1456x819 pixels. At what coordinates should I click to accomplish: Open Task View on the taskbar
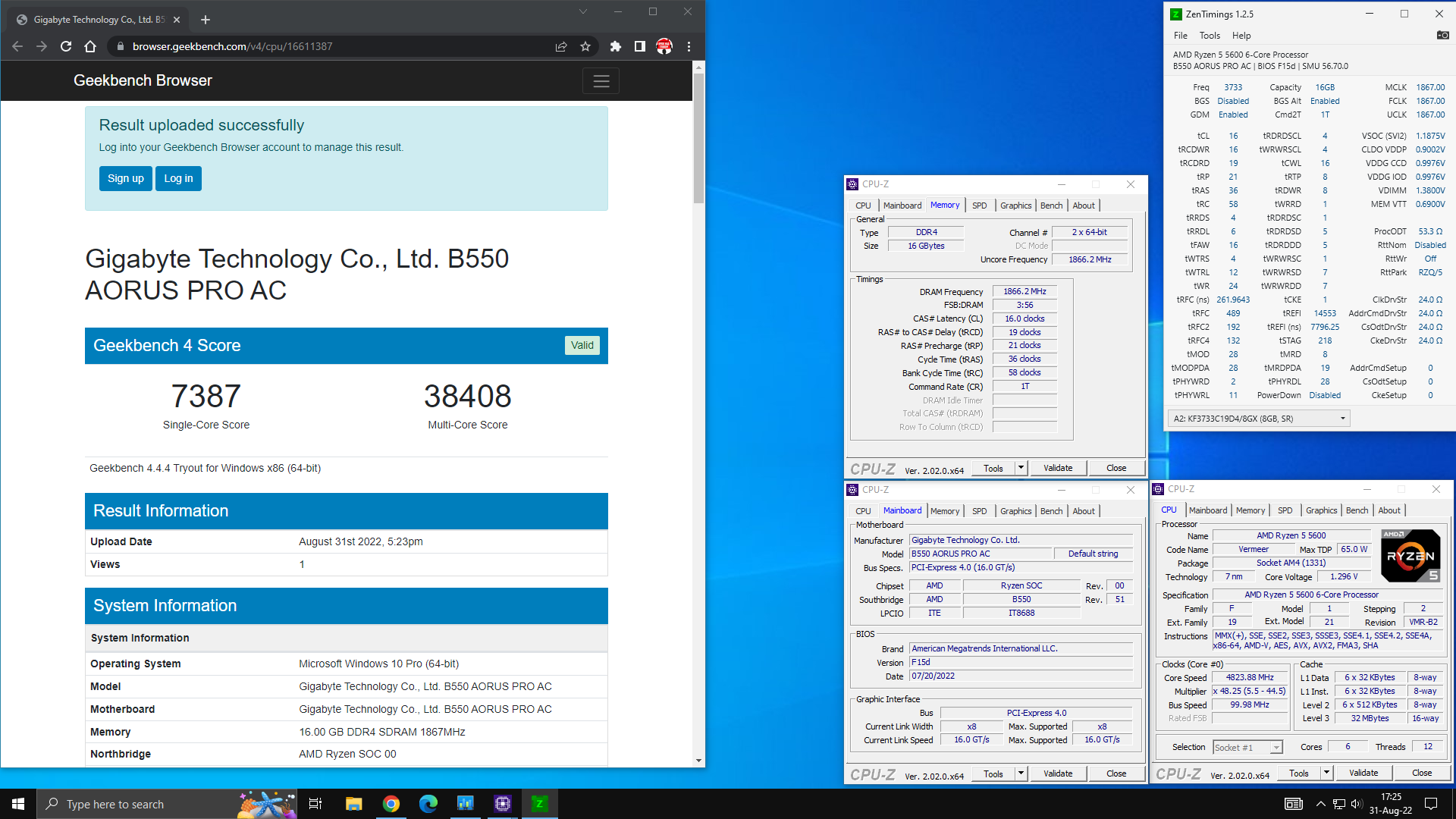pyautogui.click(x=315, y=804)
